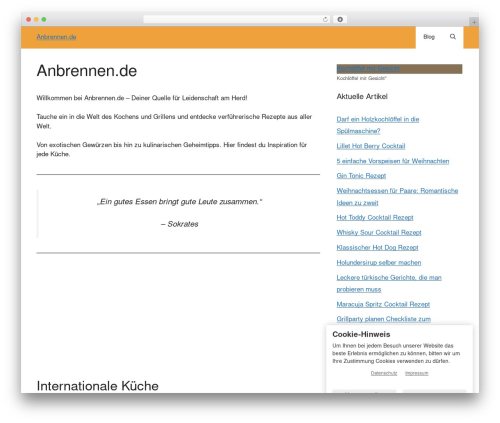500x423 pixels.
Task: Click the yellow minimize window button
Action: [36, 20]
